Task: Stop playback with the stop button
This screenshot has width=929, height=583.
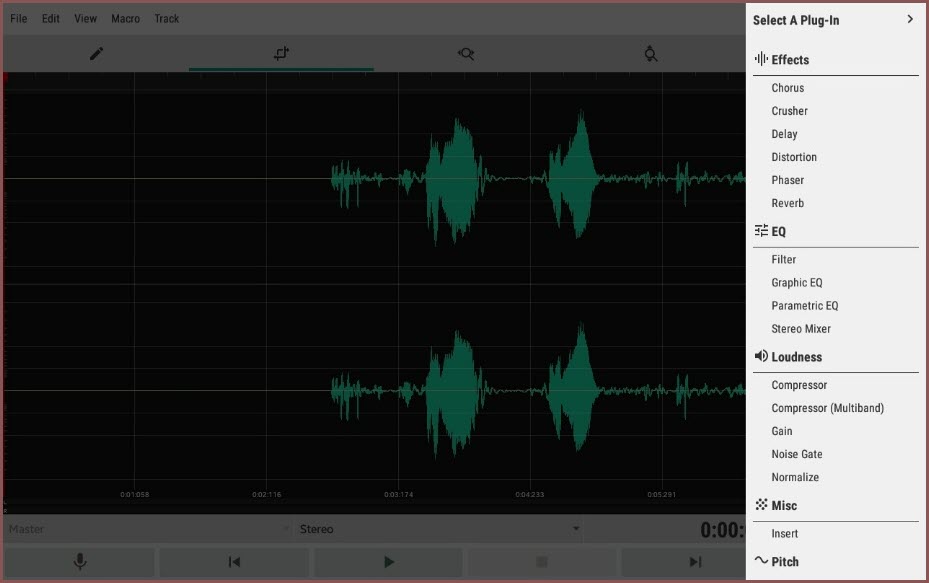Action: click(542, 562)
